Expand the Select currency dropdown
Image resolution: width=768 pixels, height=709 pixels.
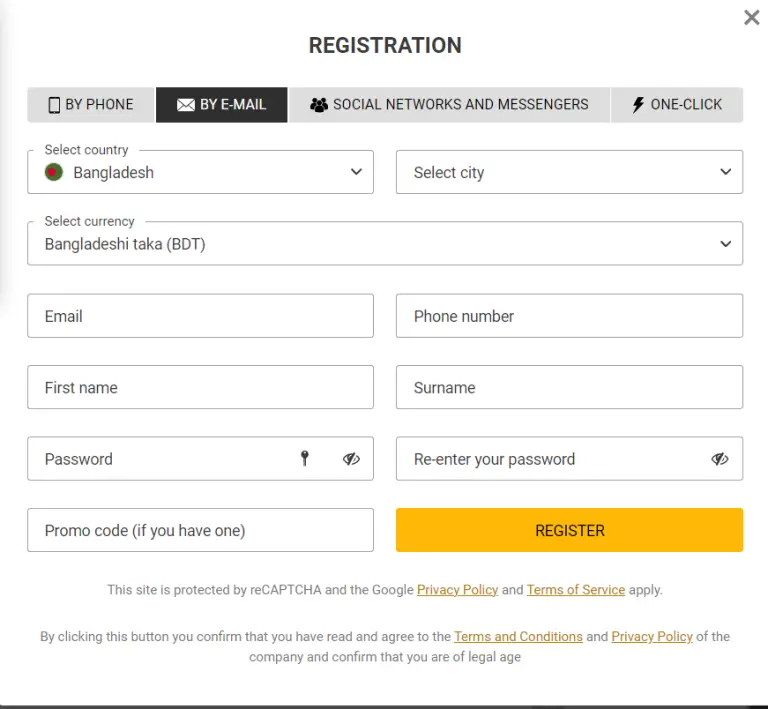click(385, 244)
